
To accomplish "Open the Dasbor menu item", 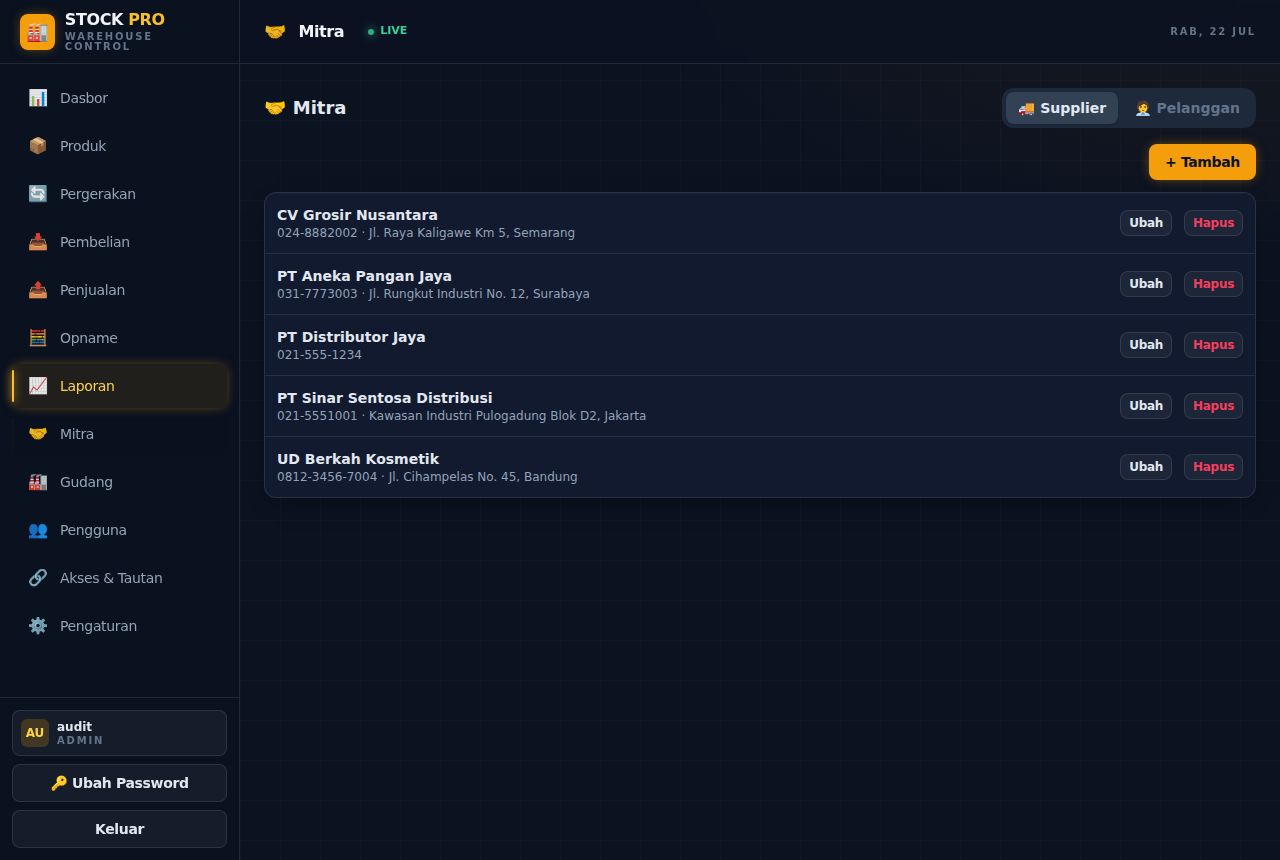I will coord(120,98).
